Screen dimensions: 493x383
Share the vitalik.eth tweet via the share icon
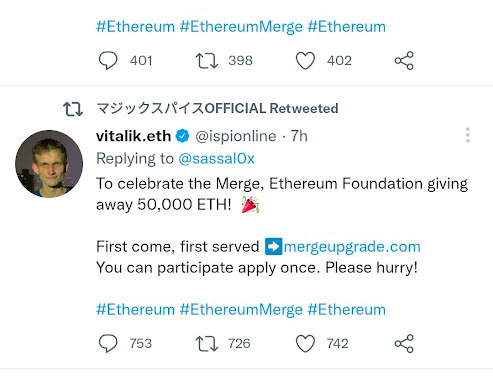(404, 344)
